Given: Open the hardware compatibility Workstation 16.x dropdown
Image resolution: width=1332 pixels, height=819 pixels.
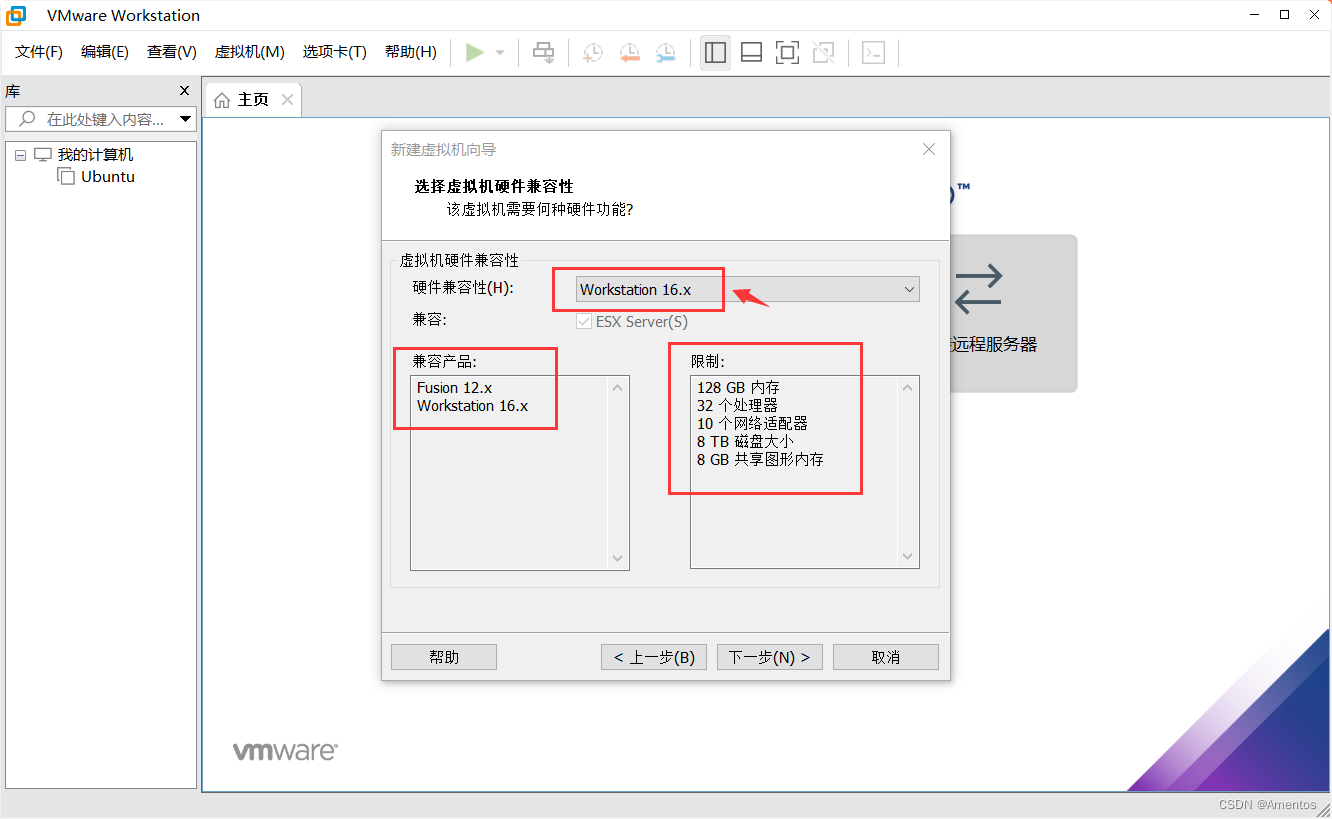Looking at the screenshot, I should click(x=748, y=290).
